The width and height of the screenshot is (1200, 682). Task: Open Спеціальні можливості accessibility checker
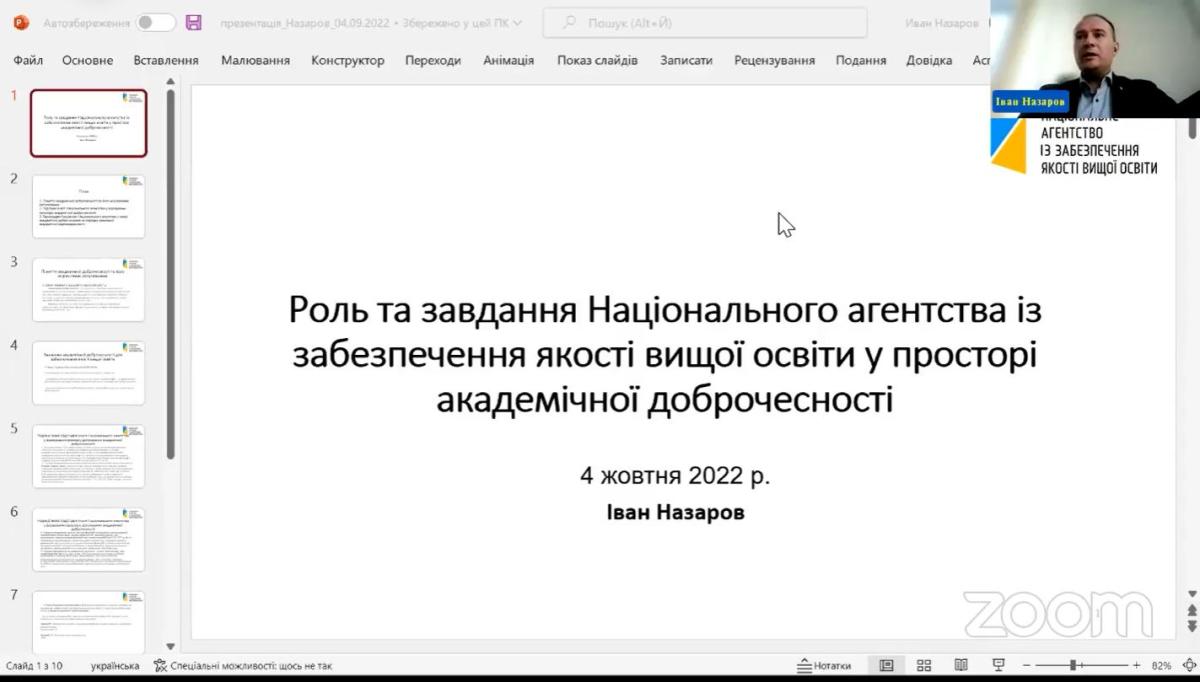coord(242,665)
